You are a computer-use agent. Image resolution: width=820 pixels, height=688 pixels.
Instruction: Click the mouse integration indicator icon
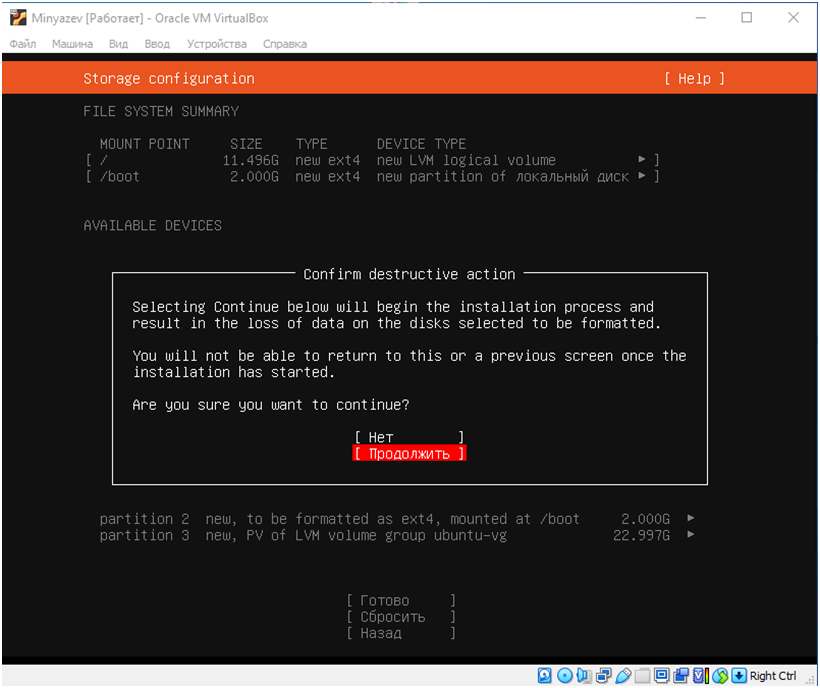[720, 675]
